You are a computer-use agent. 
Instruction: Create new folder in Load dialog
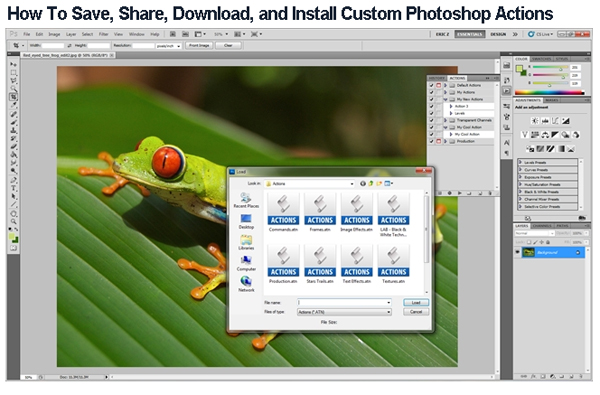coord(379,184)
